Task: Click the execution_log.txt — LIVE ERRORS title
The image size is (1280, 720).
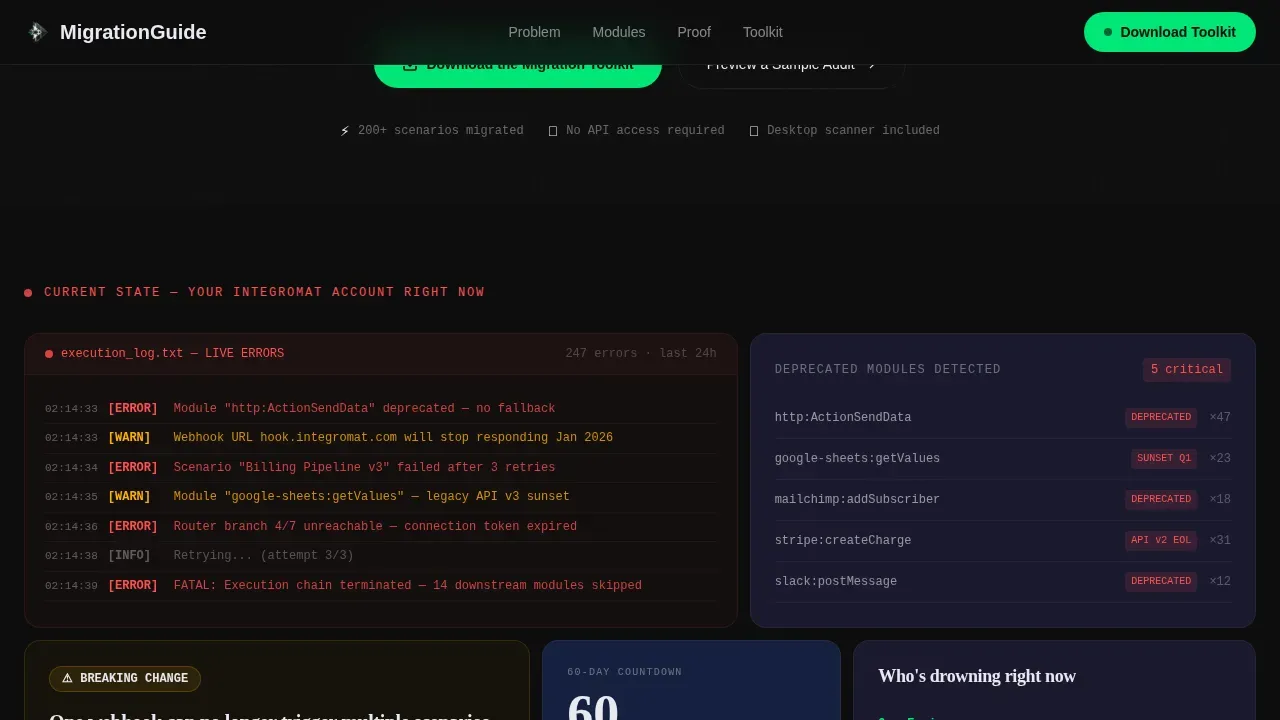Action: pos(172,354)
